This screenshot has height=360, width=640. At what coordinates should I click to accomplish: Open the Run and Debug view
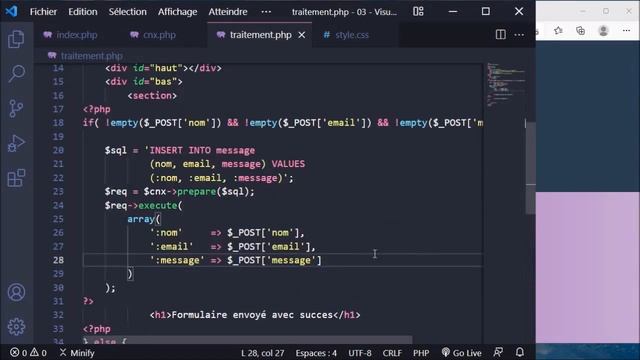point(16,143)
